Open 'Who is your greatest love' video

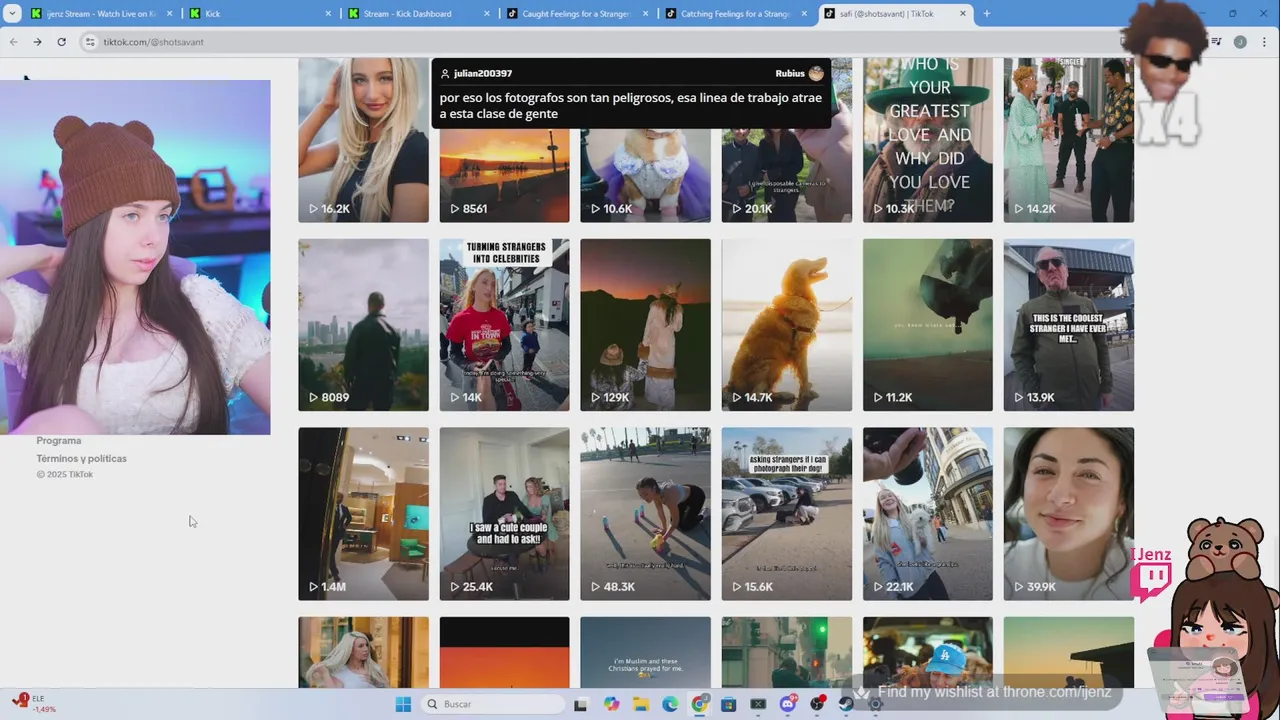click(x=928, y=140)
